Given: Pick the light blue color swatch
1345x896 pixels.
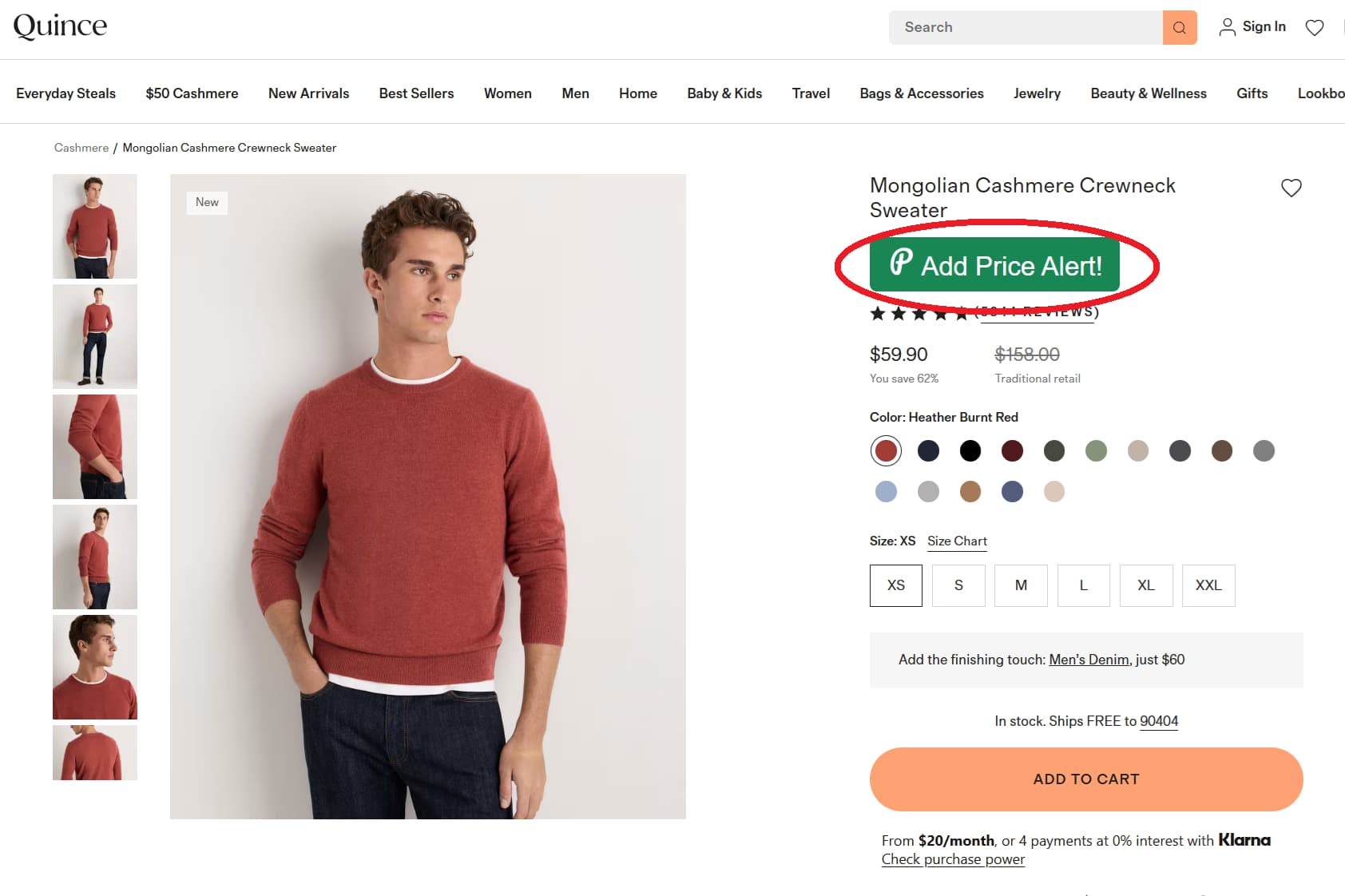Looking at the screenshot, I should pyautogui.click(x=887, y=491).
